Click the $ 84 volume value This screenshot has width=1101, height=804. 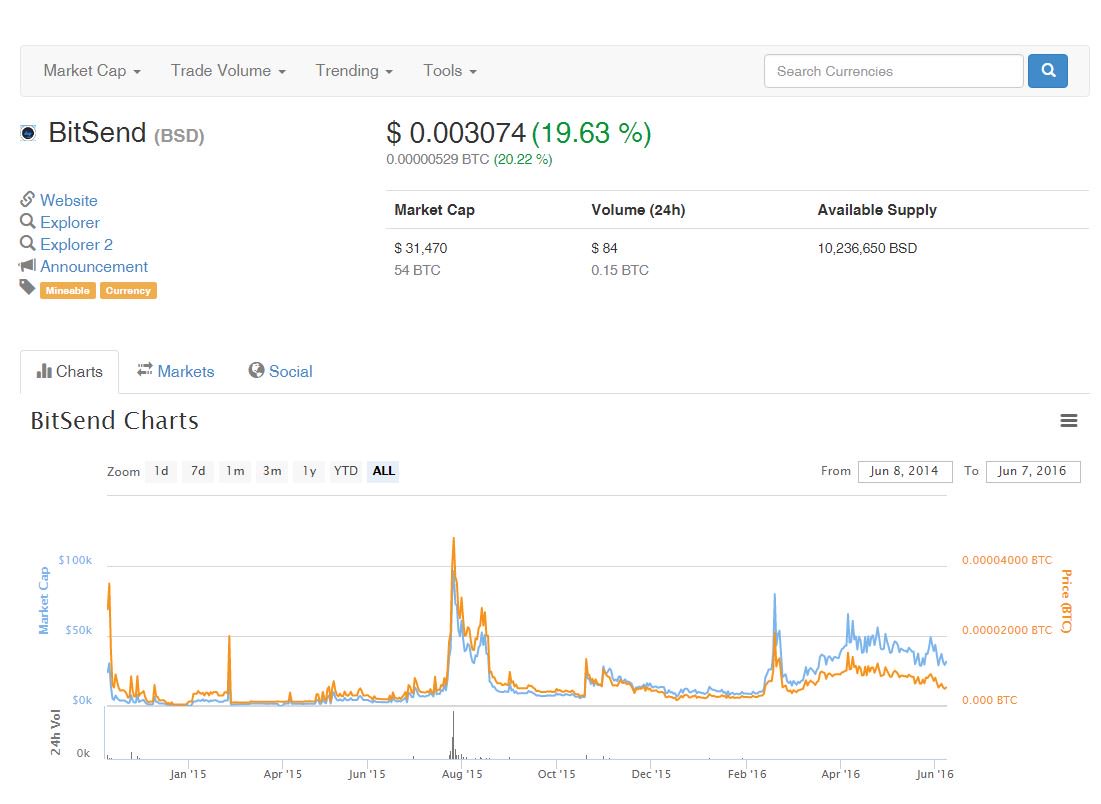coord(605,248)
